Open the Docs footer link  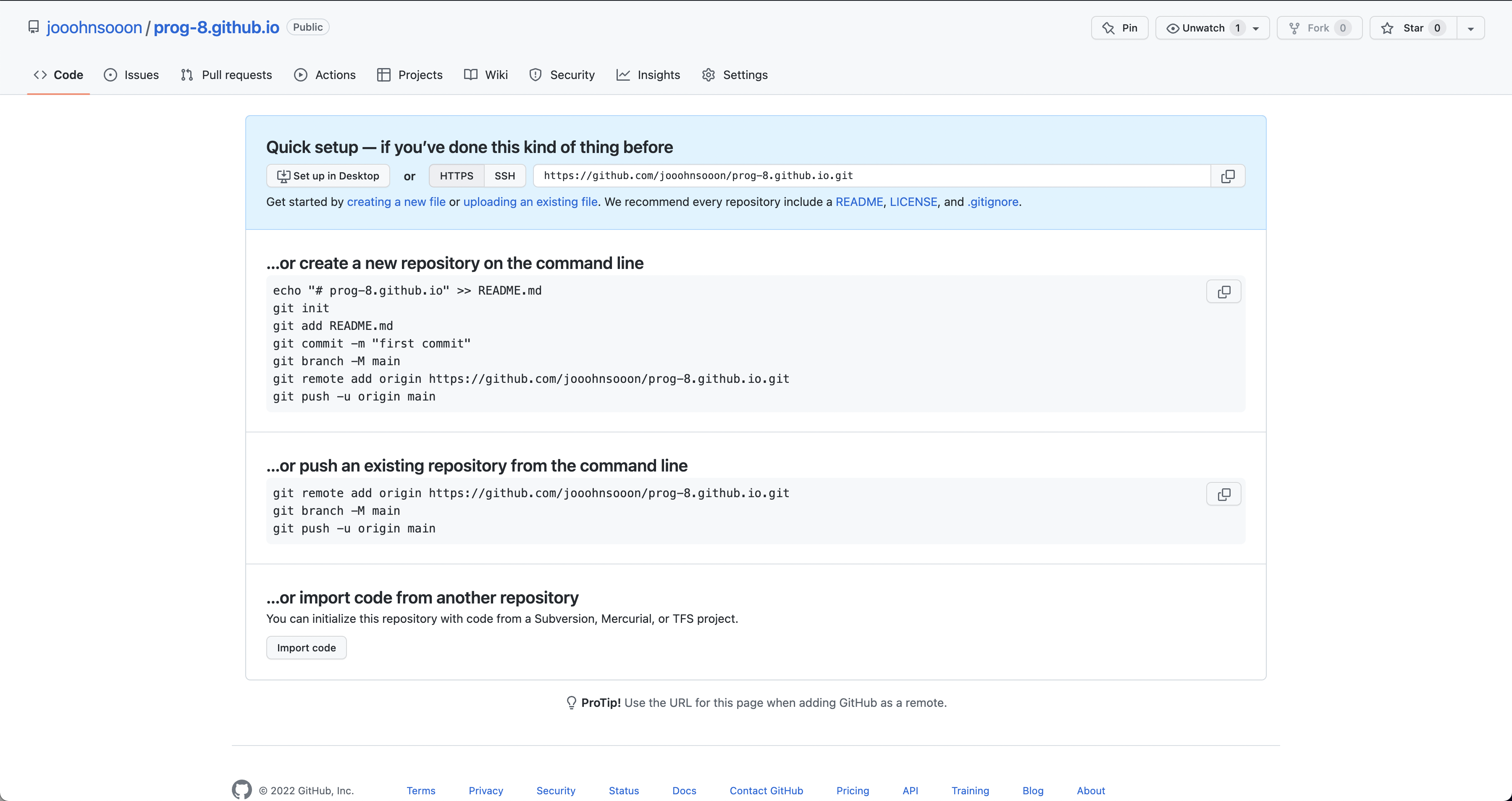click(x=684, y=790)
